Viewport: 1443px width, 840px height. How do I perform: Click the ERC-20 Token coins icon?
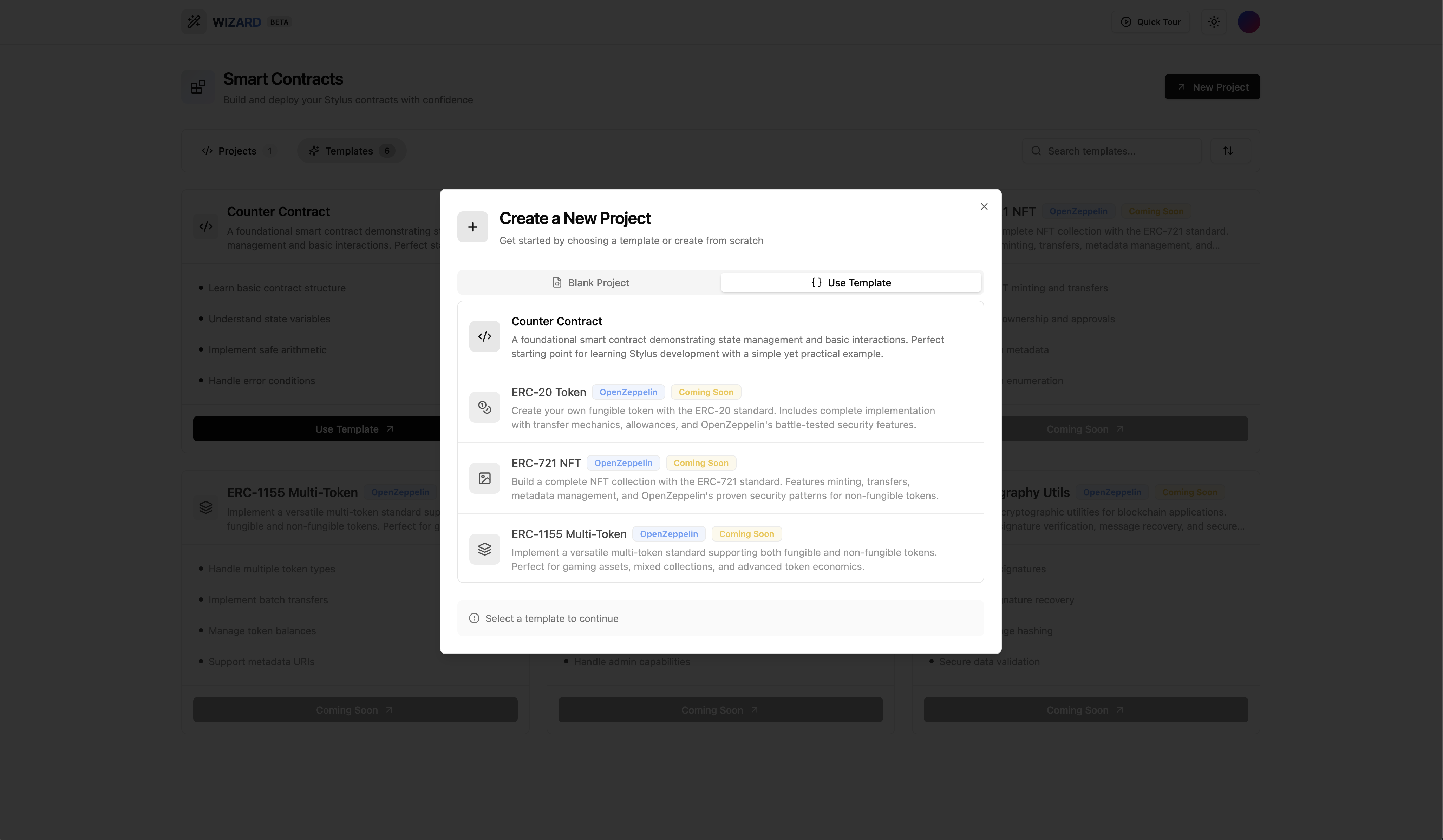click(x=484, y=408)
